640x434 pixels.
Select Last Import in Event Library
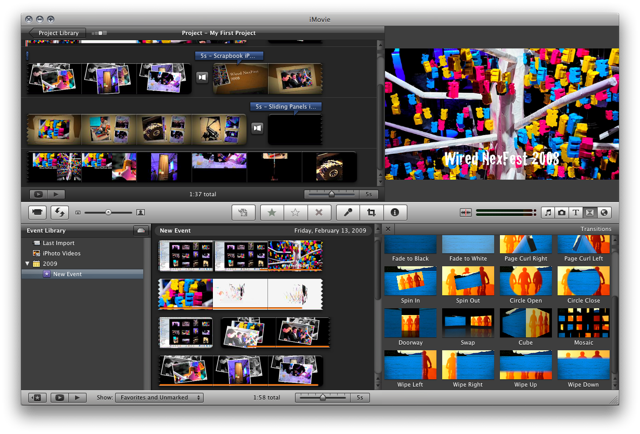tap(58, 243)
